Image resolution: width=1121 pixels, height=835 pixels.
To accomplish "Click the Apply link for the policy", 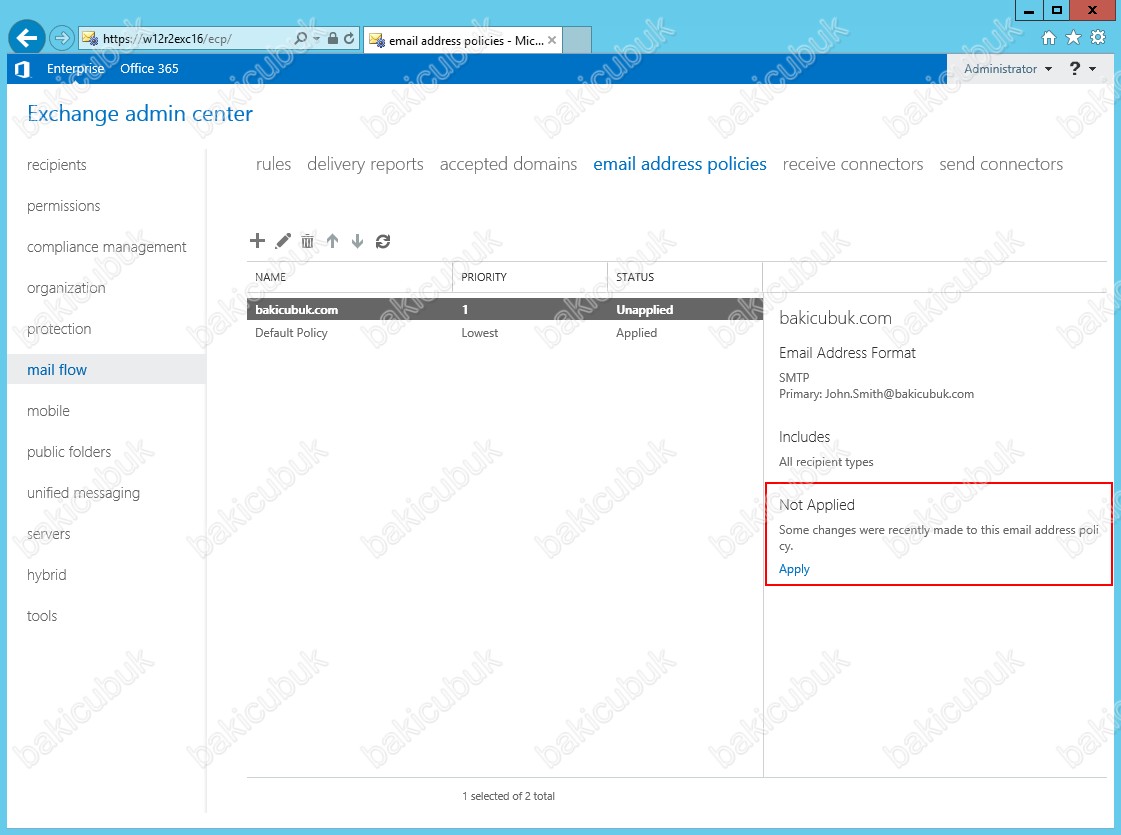I will pyautogui.click(x=794, y=569).
